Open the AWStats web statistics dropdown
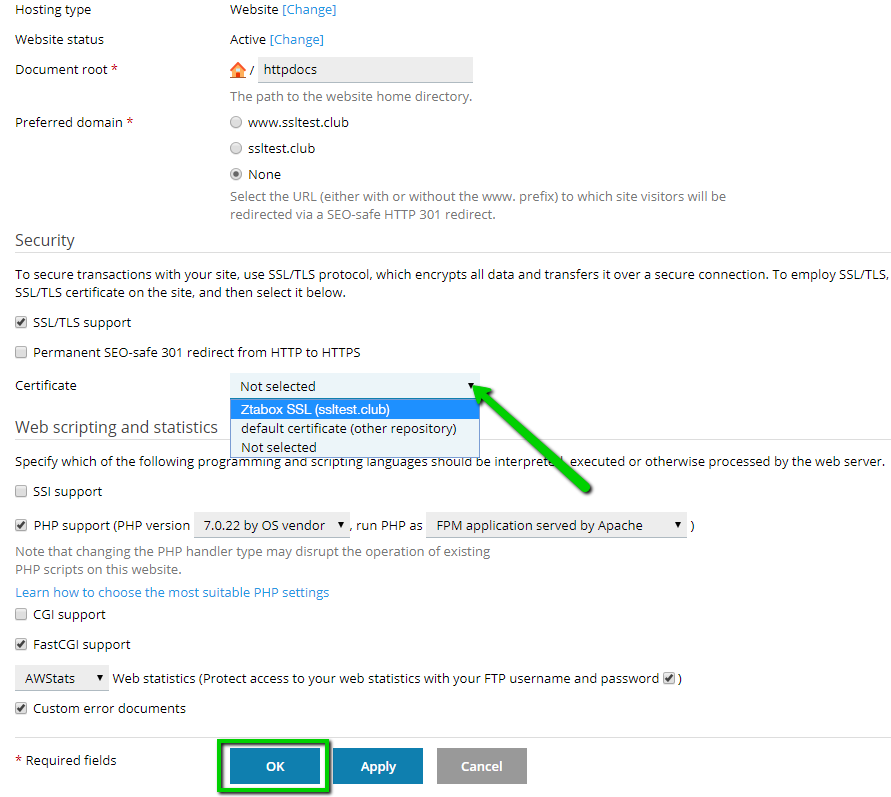 (x=62, y=679)
